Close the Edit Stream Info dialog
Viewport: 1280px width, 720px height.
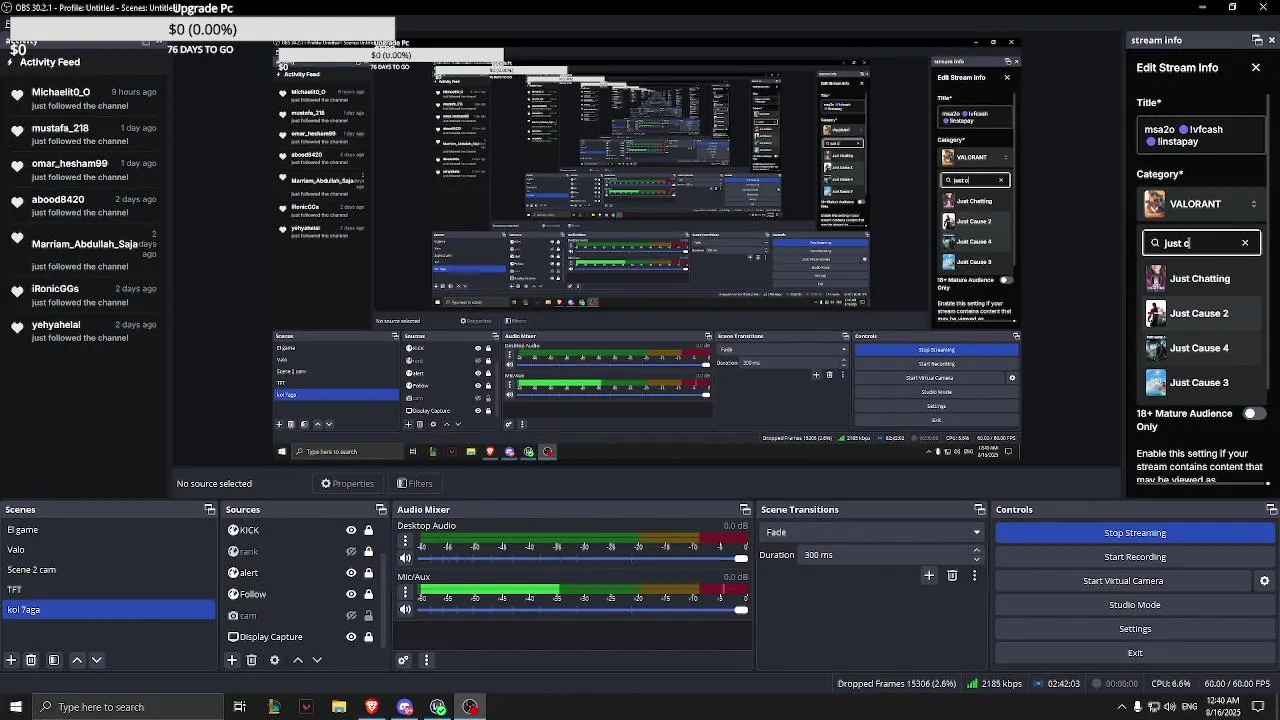click(x=1256, y=68)
